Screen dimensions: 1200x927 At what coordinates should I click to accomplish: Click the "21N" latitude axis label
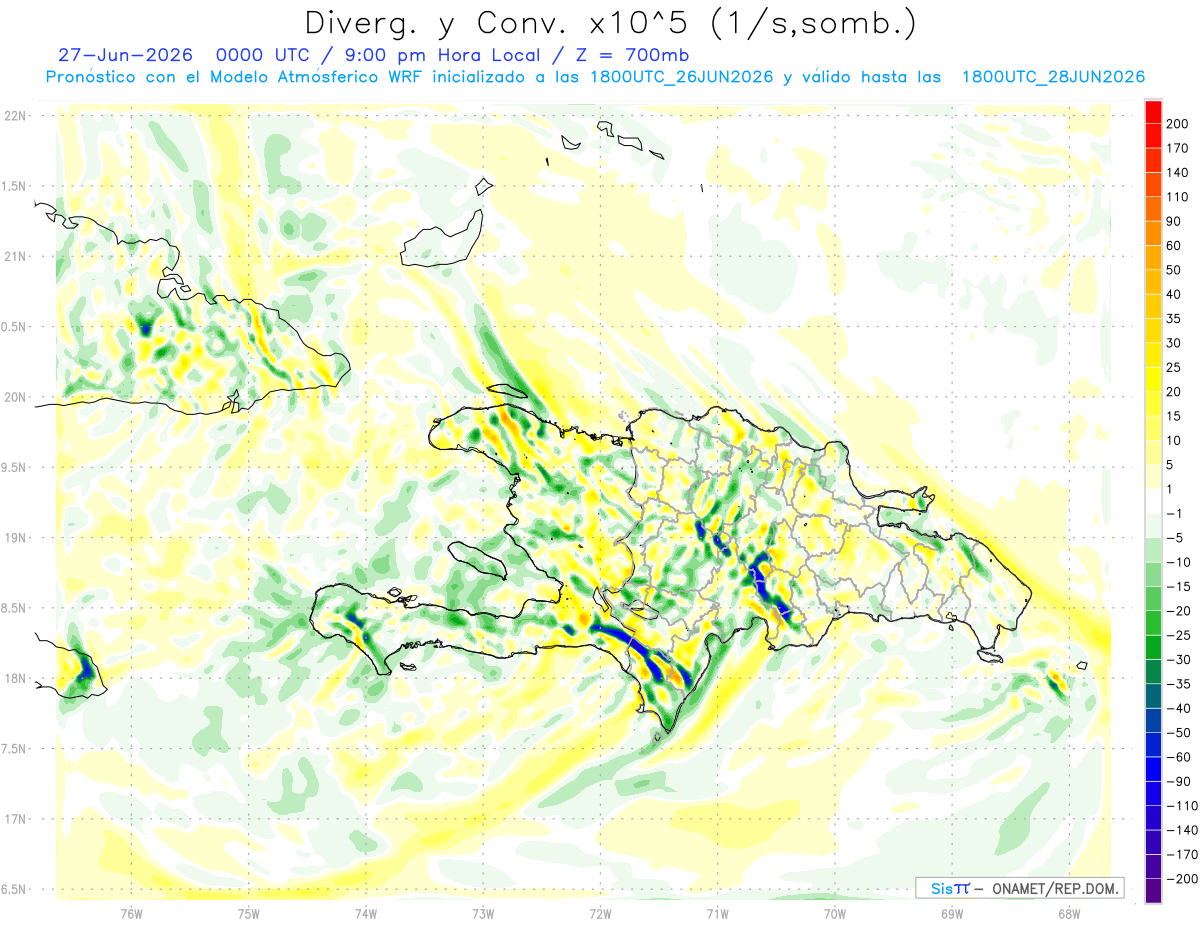pyautogui.click(x=14, y=257)
